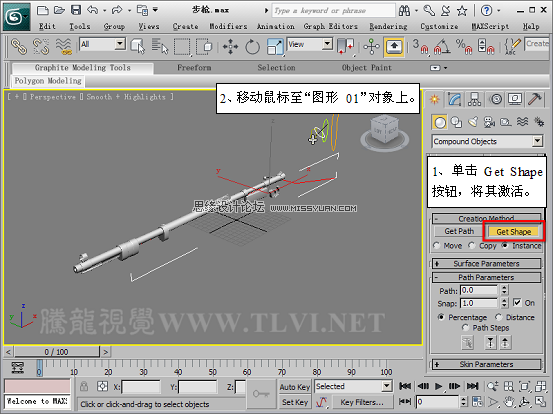
Task: Activate Select and Move tool
Action: click(x=230, y=47)
